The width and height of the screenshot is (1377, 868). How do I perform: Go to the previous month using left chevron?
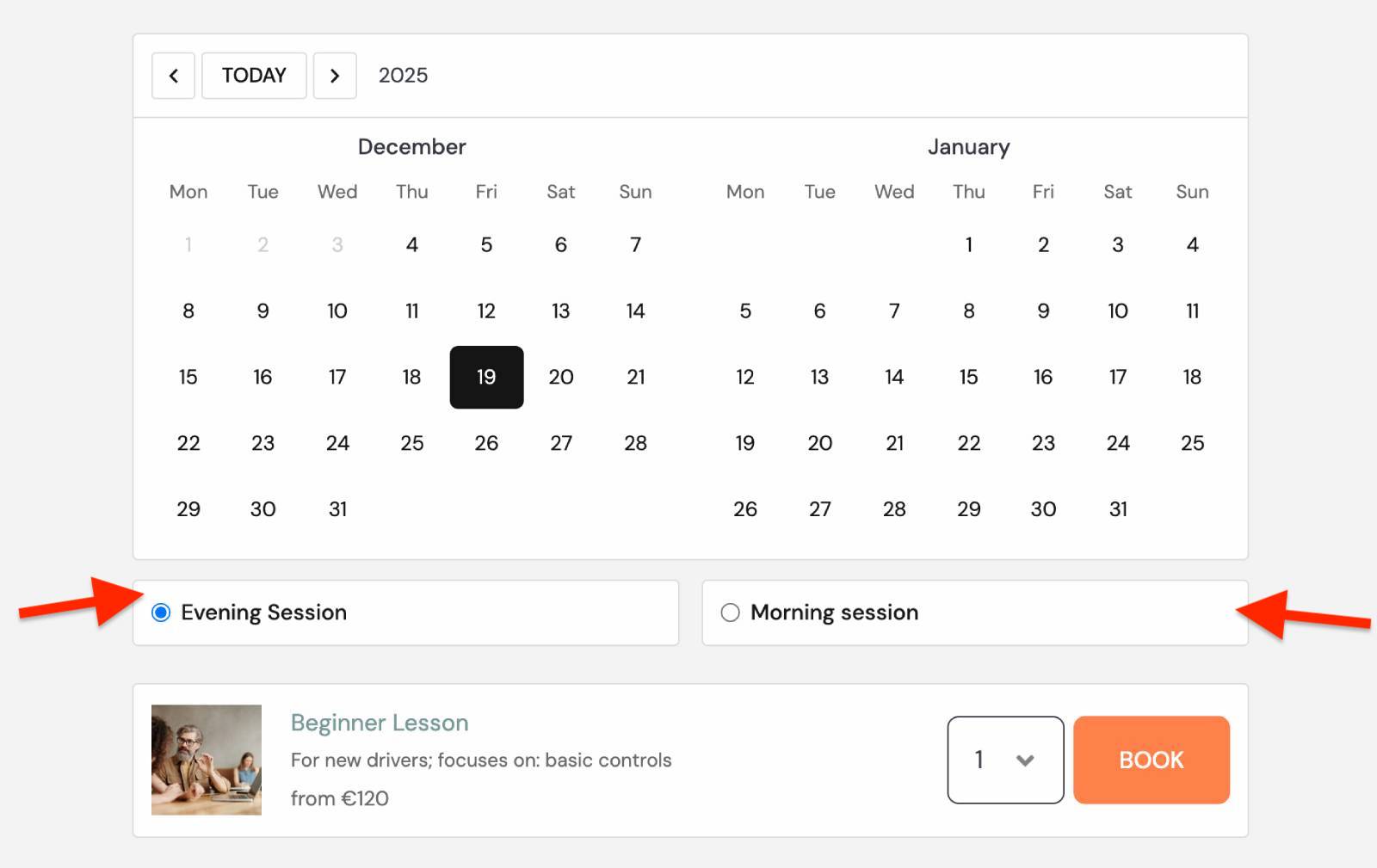[x=173, y=76]
